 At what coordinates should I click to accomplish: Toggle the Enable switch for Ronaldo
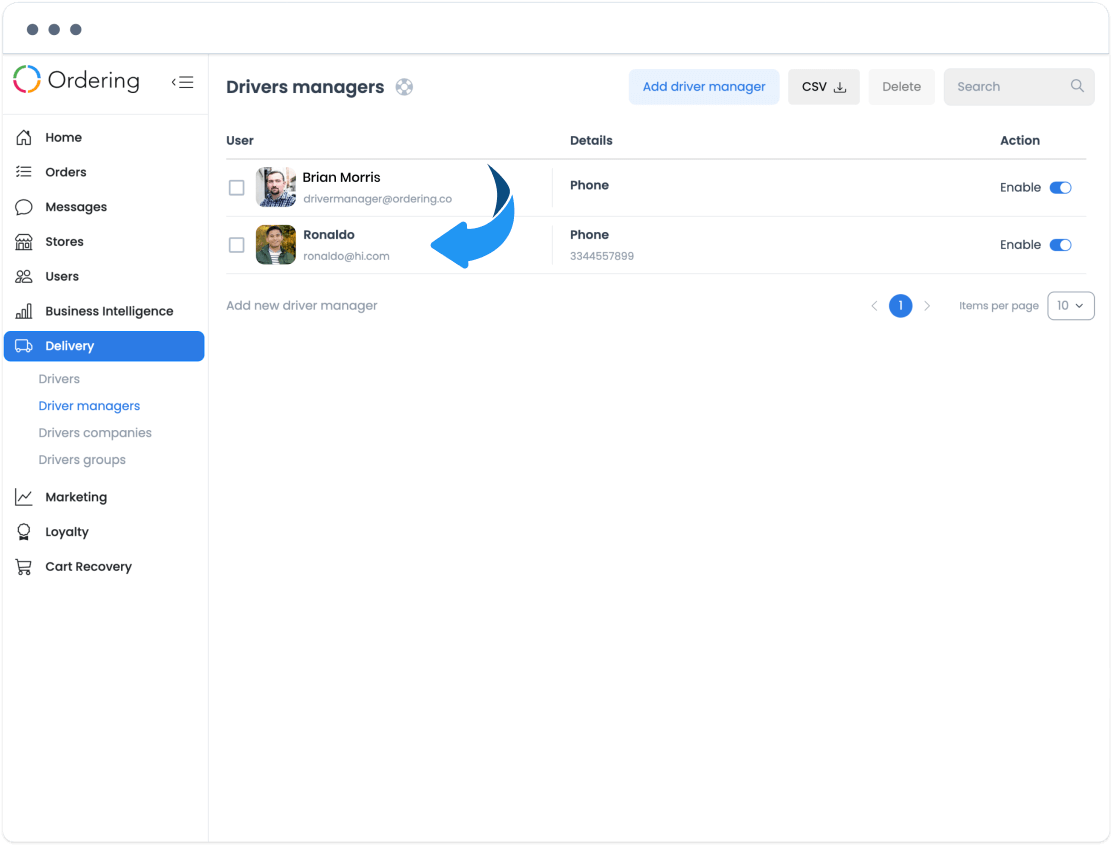click(x=1060, y=245)
